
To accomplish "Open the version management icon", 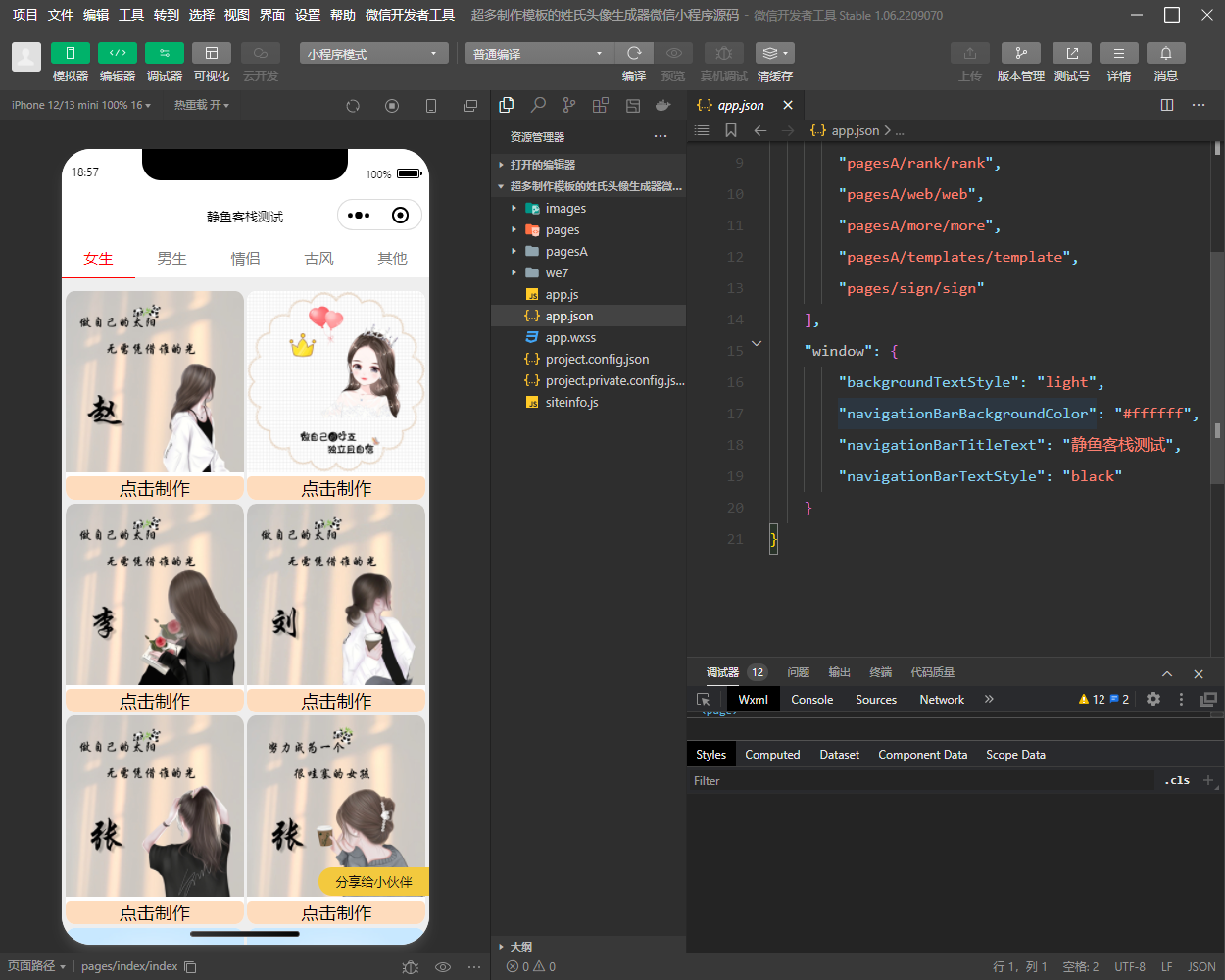I will pos(1020,53).
